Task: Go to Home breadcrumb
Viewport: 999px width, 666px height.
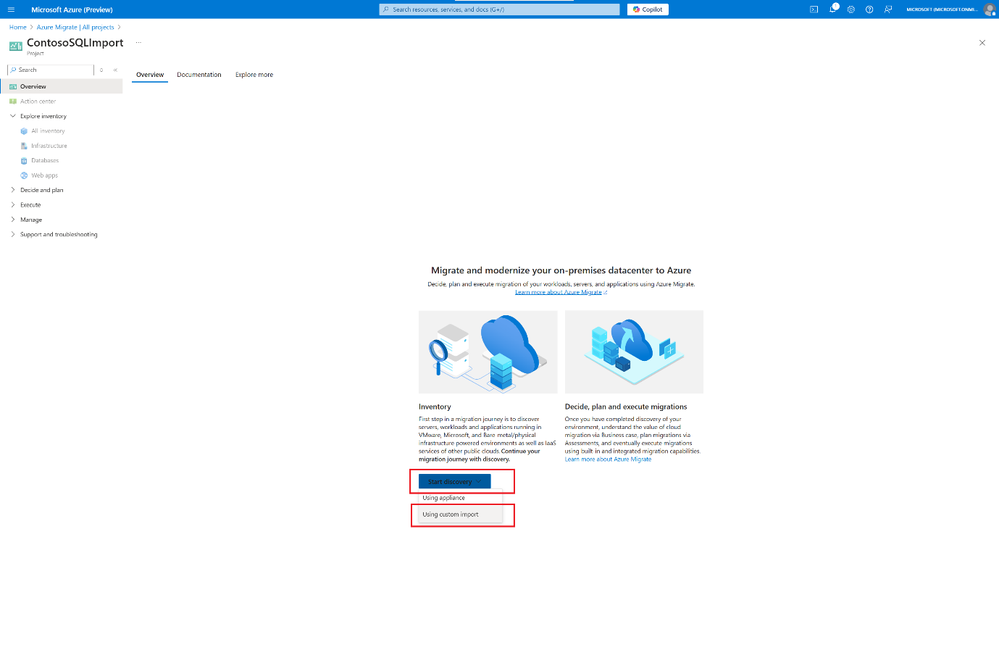Action: (18, 27)
